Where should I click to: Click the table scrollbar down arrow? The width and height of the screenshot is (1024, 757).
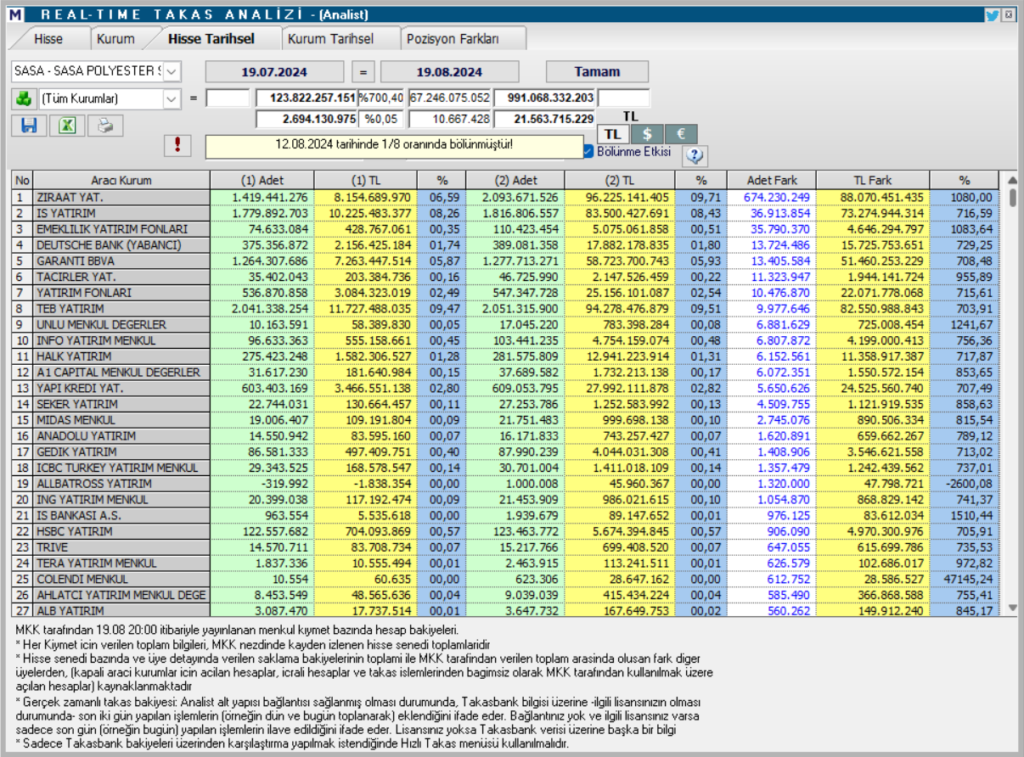(1012, 608)
